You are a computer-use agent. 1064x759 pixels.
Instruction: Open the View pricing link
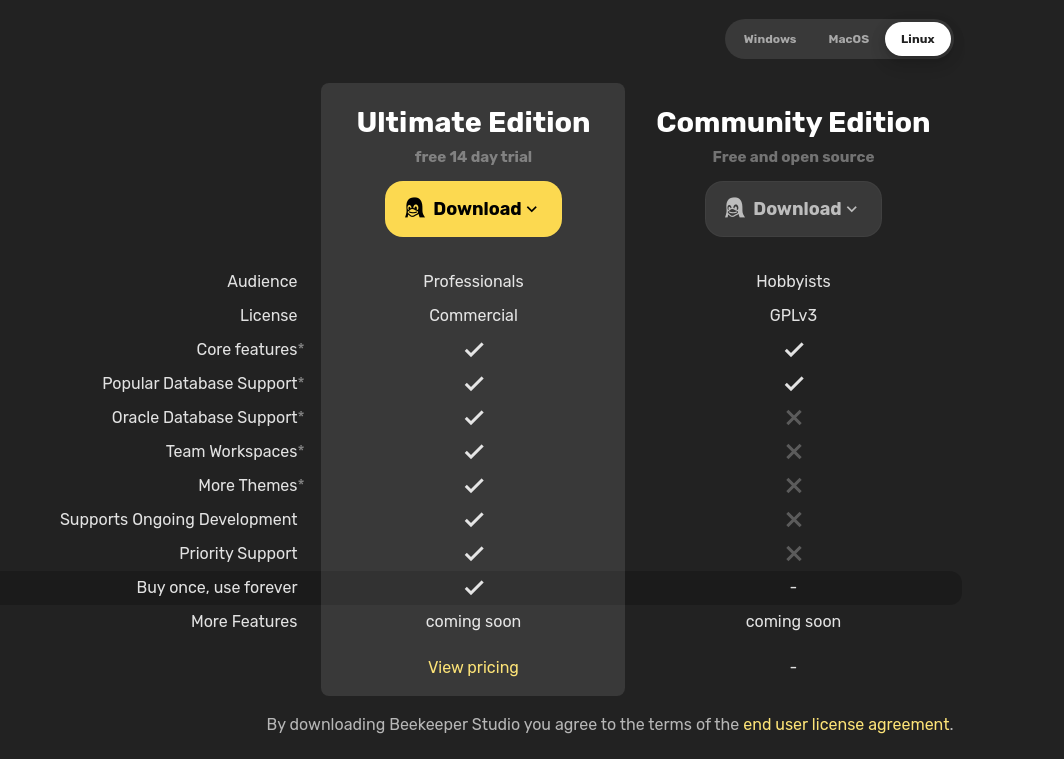coord(473,667)
